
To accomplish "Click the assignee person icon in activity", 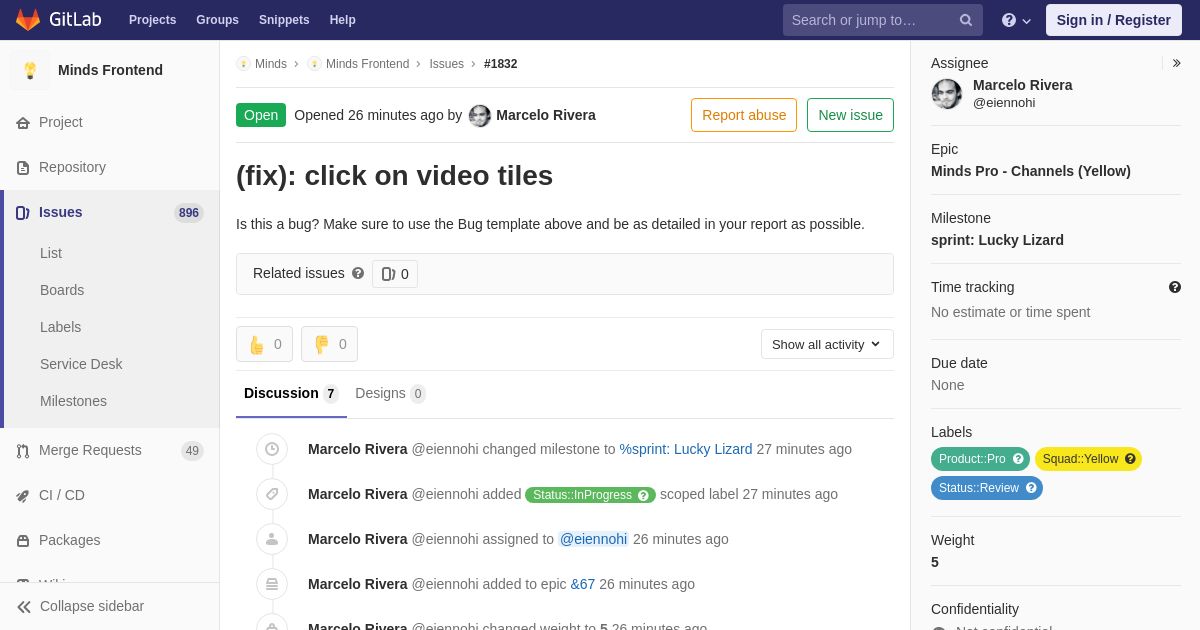I will [x=272, y=539].
